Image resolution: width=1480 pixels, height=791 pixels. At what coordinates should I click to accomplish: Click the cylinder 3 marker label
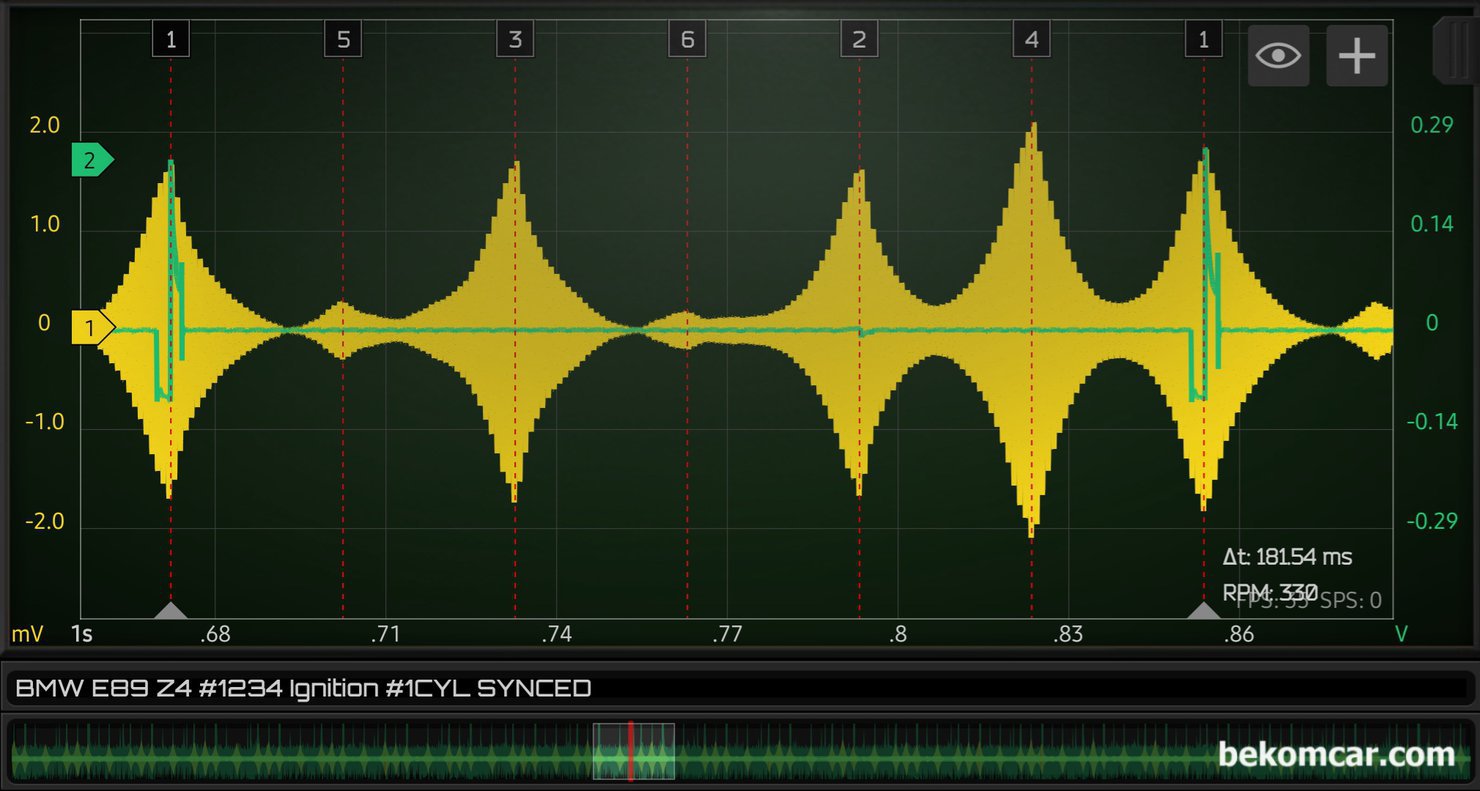[515, 40]
